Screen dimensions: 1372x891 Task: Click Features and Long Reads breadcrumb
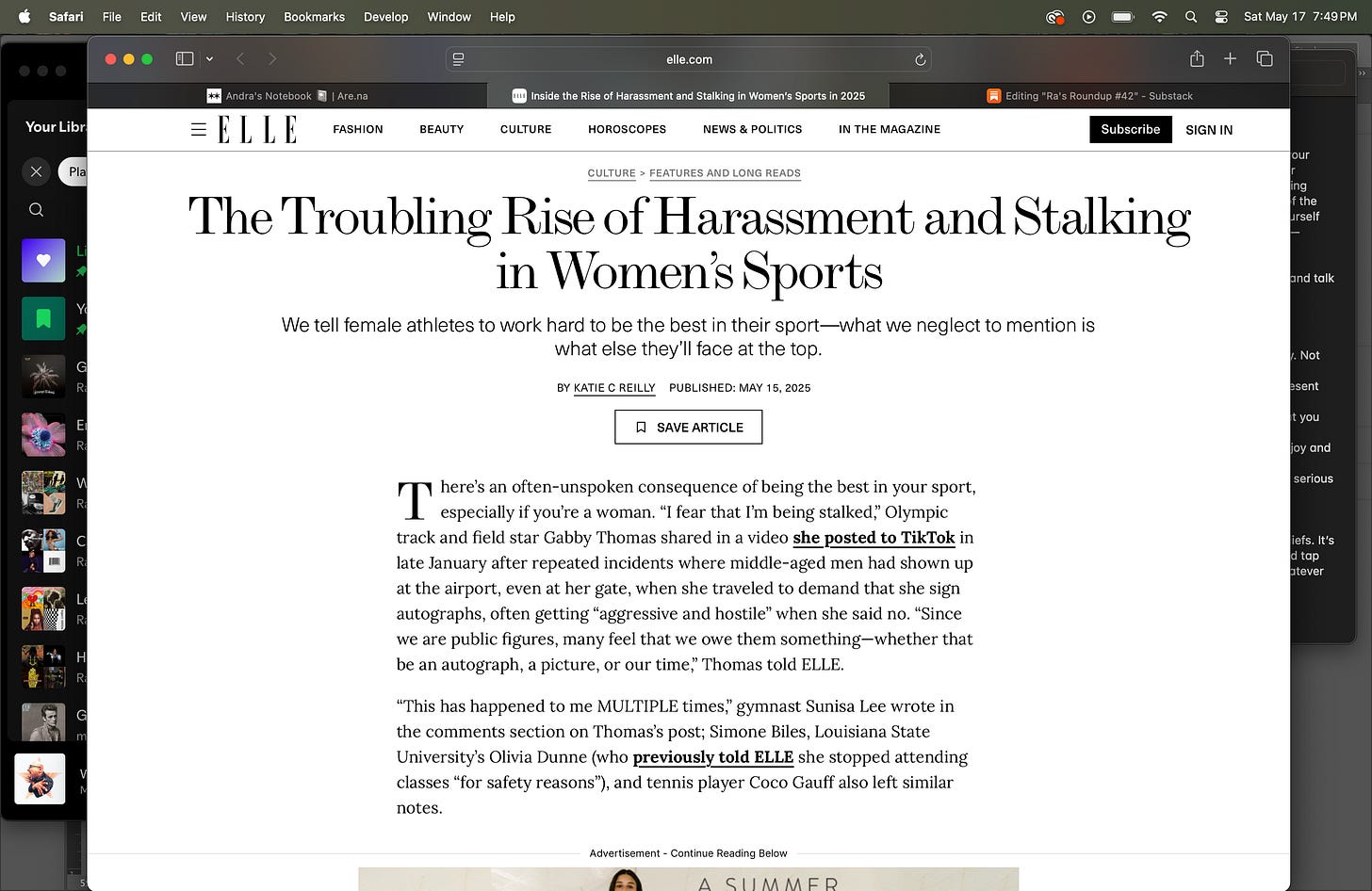click(x=725, y=173)
